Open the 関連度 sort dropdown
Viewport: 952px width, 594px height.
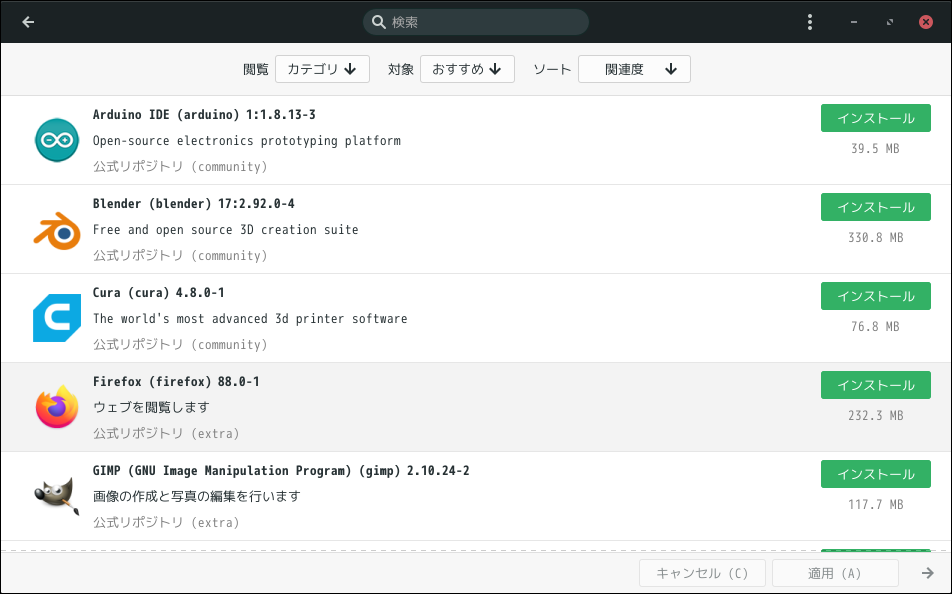634,69
